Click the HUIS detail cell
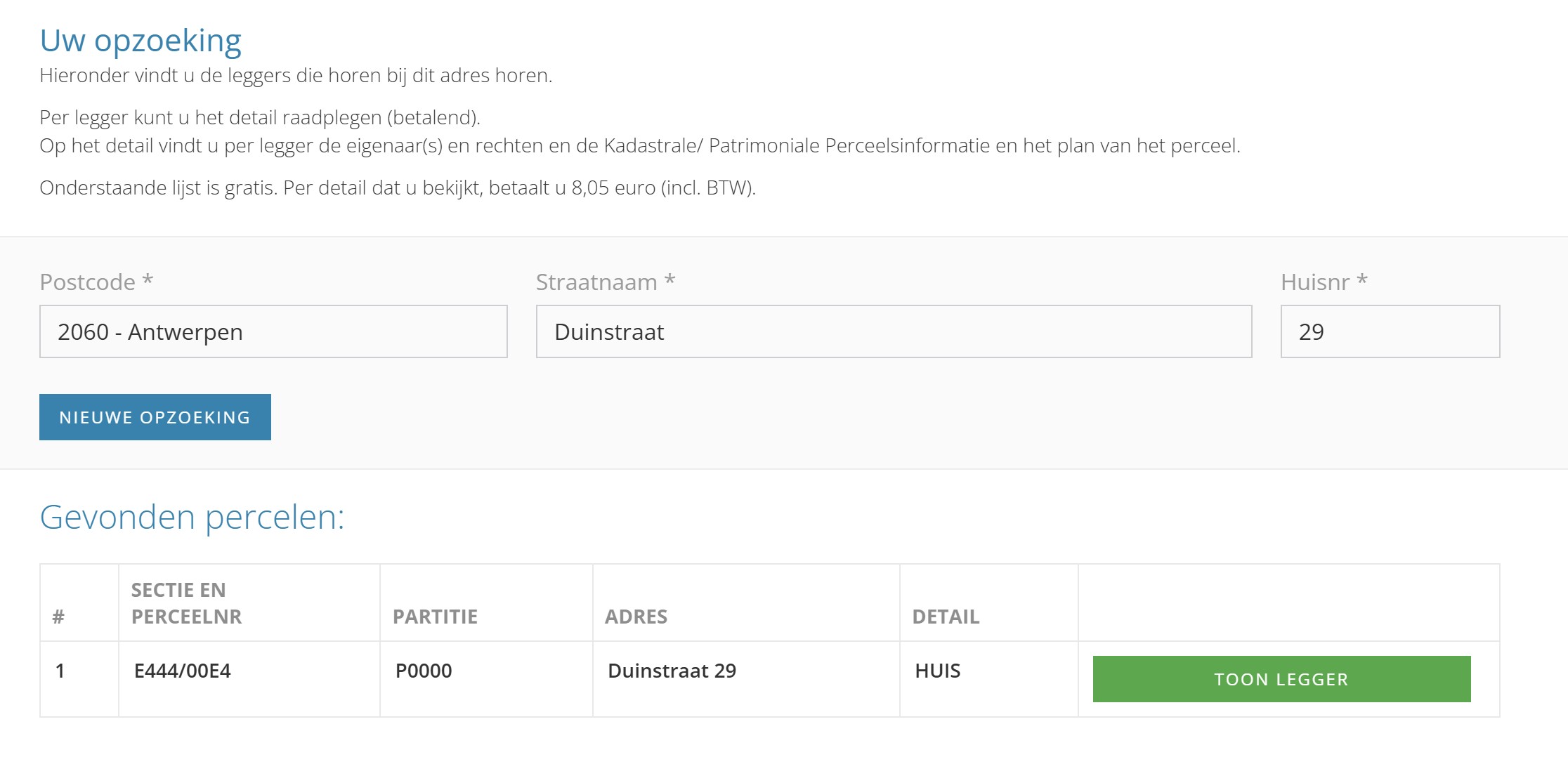The width and height of the screenshot is (1568, 757). 937,671
